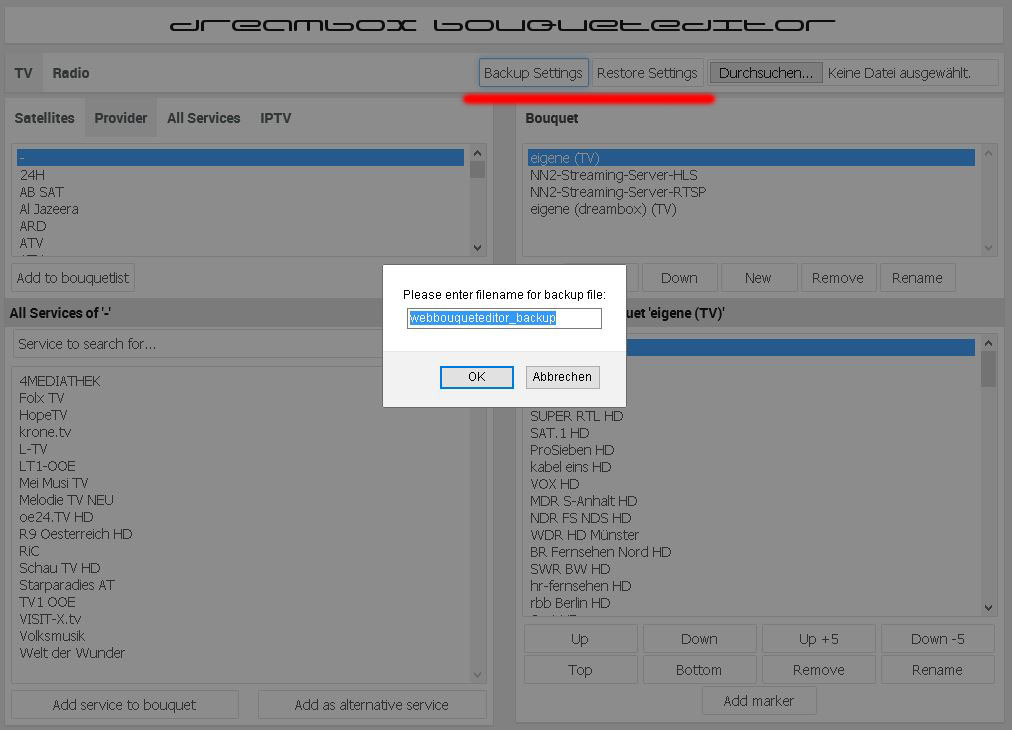Select Melodie TV NEU in services list
This screenshot has height=730, width=1012.
pos(66,500)
